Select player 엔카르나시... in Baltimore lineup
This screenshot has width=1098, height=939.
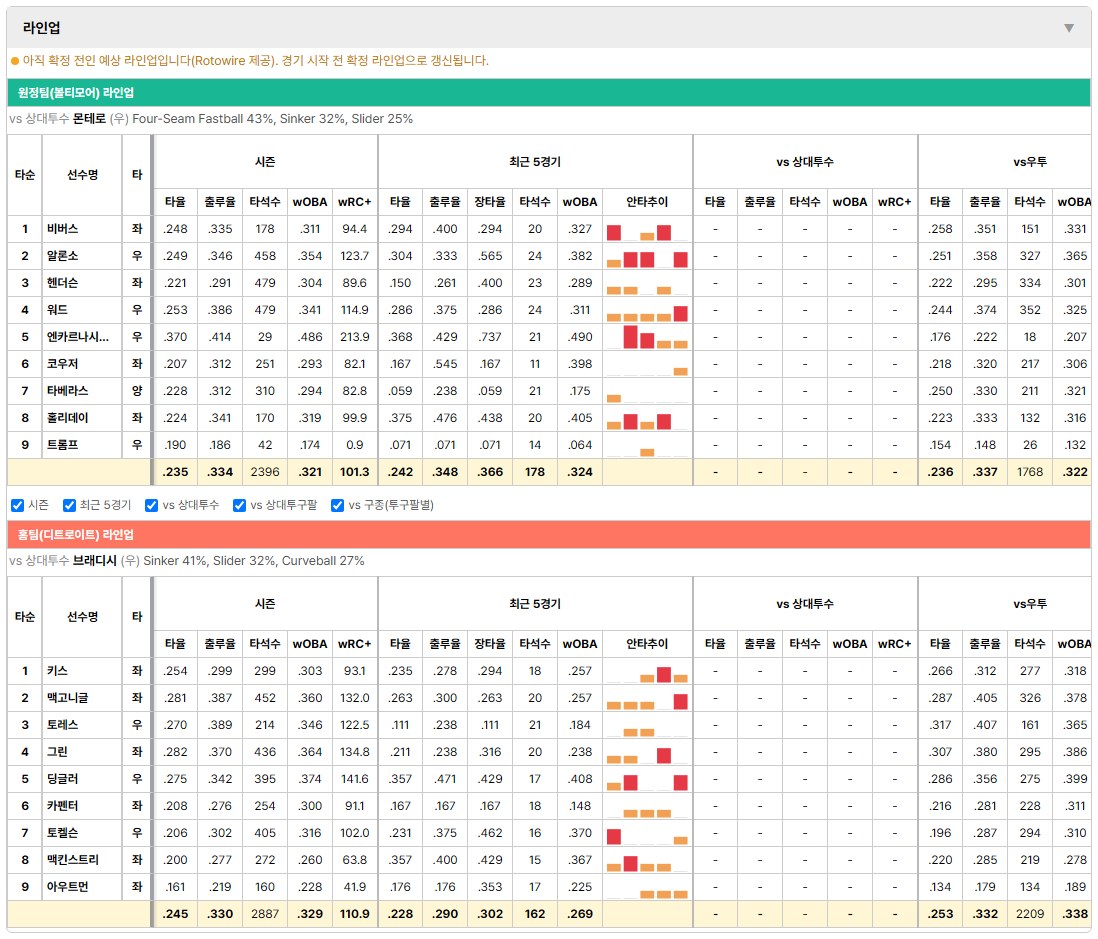click(x=78, y=337)
